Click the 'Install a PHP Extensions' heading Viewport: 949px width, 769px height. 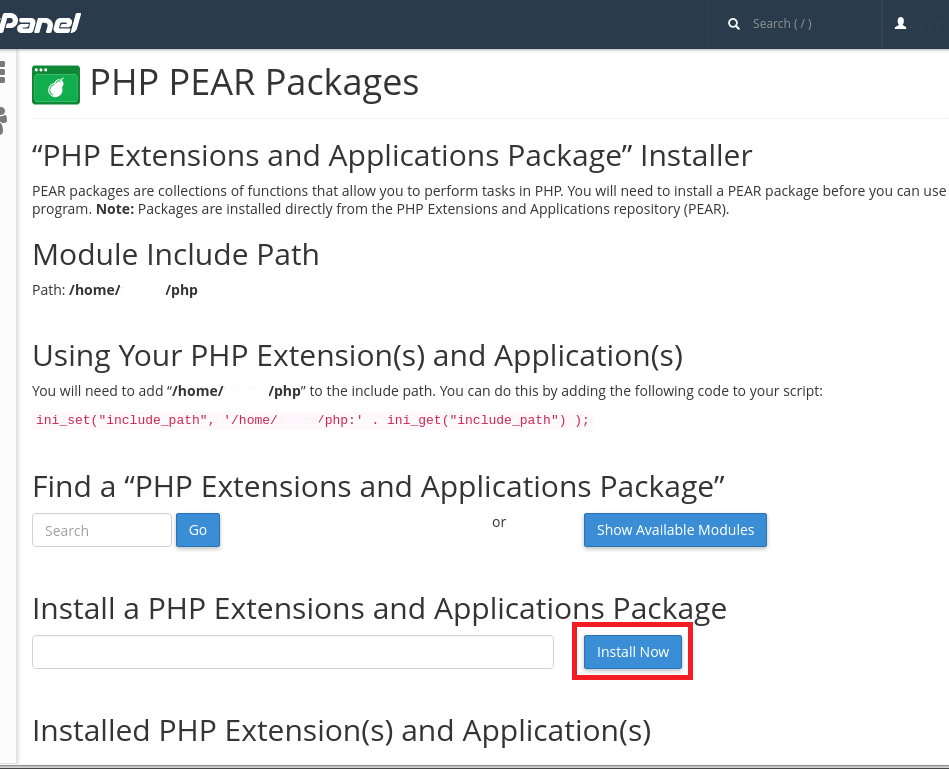(379, 609)
